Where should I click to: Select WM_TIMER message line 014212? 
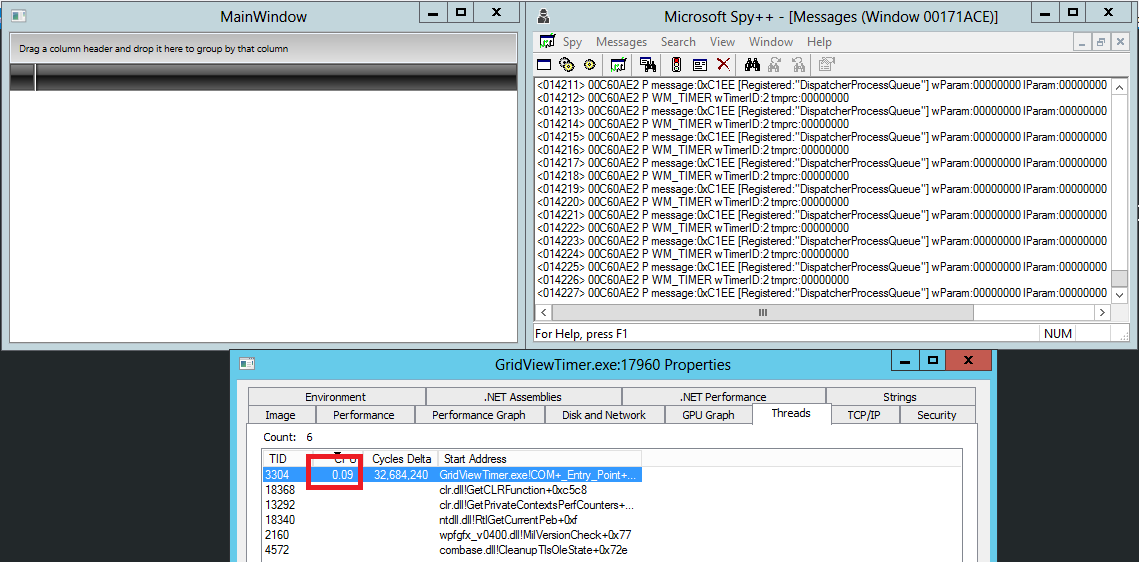pyautogui.click(x=693, y=98)
